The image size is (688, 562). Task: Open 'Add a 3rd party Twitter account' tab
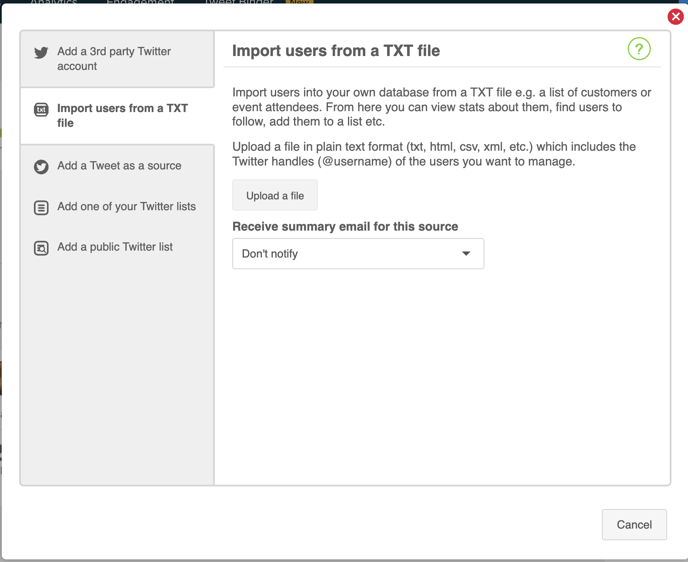117,59
